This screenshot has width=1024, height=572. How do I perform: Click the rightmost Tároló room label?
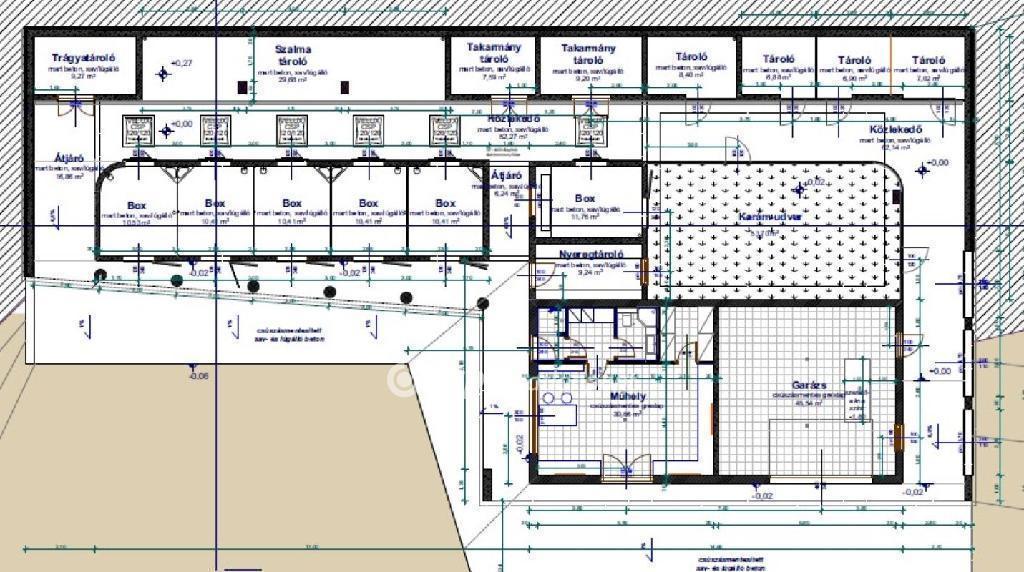928,60
